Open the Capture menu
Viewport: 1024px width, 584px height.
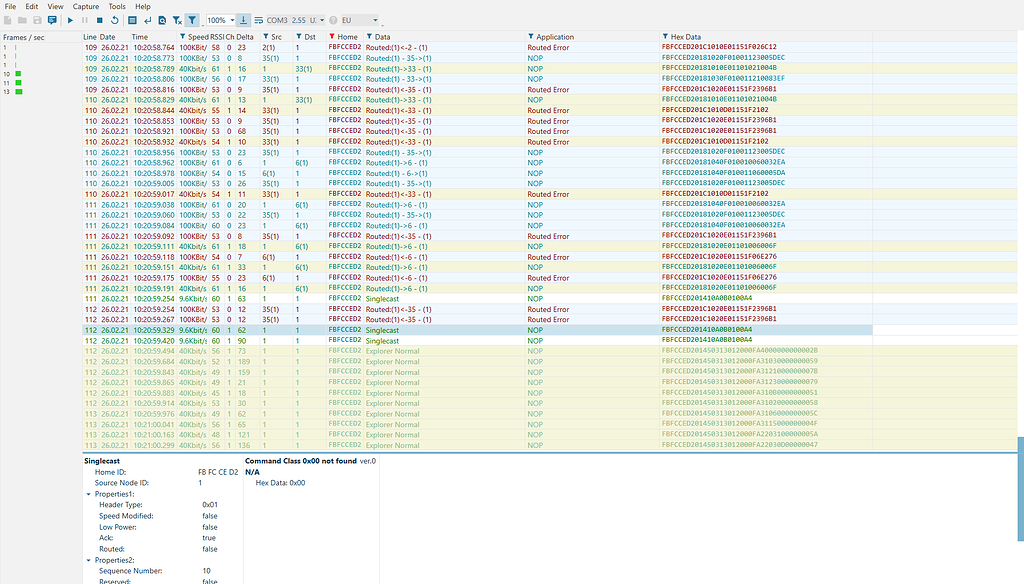click(x=83, y=6)
